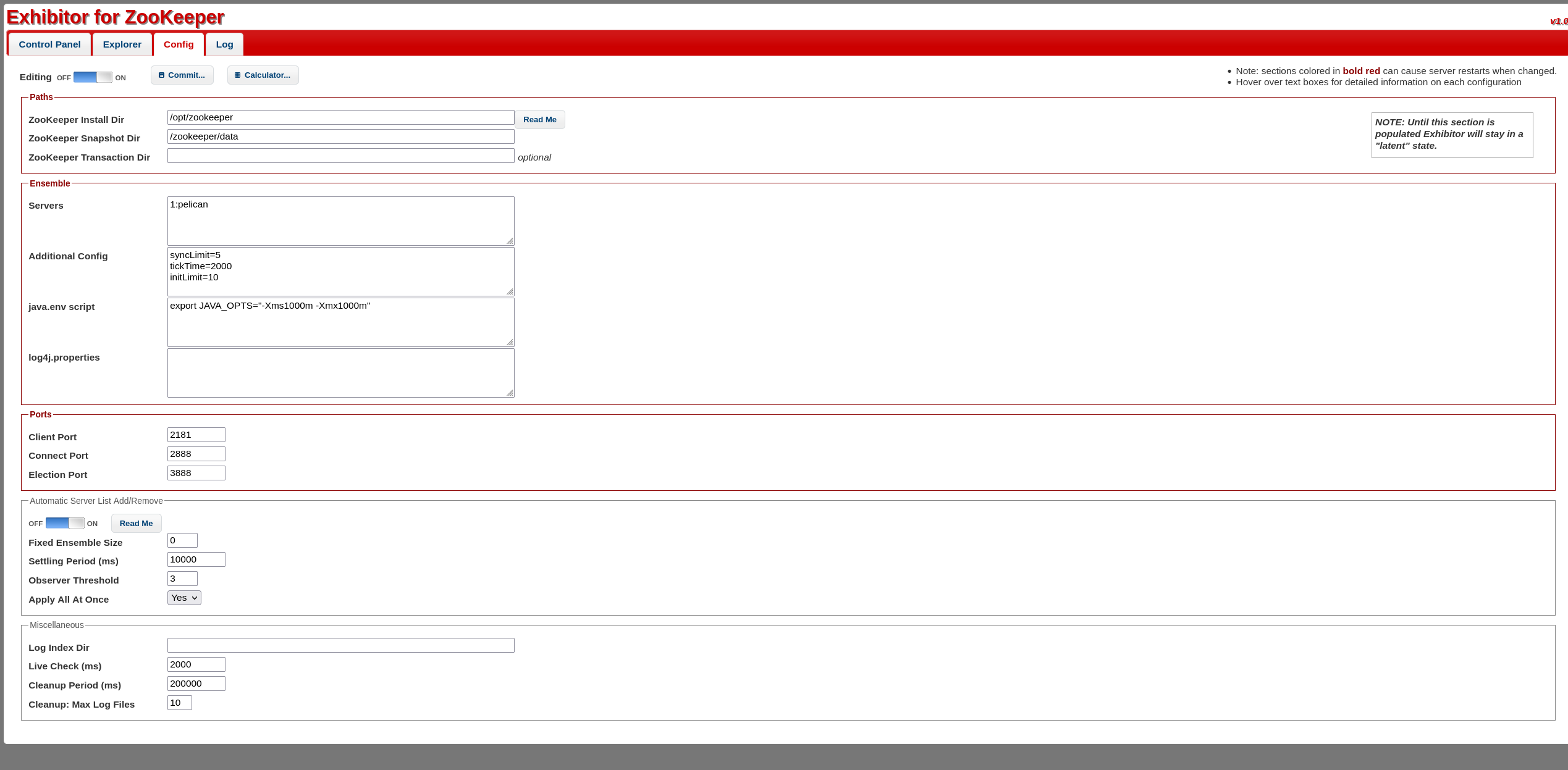This screenshot has width=1568, height=770.
Task: Click the 'Election Port' label
Action: pos(58,475)
